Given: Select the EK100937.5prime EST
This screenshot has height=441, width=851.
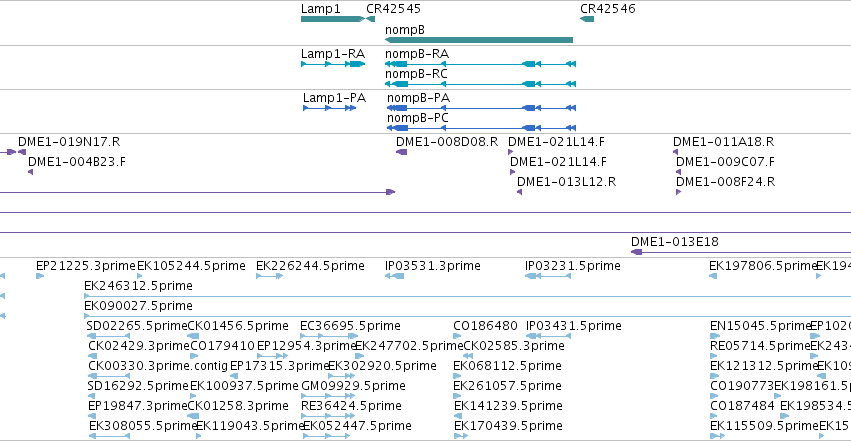Looking at the screenshot, I should coord(195,396).
